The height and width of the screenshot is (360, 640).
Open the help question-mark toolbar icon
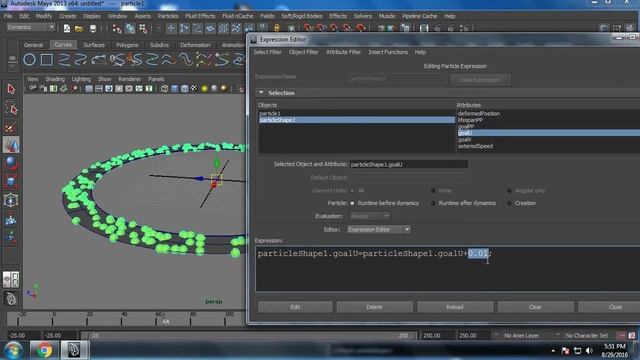click(262, 28)
